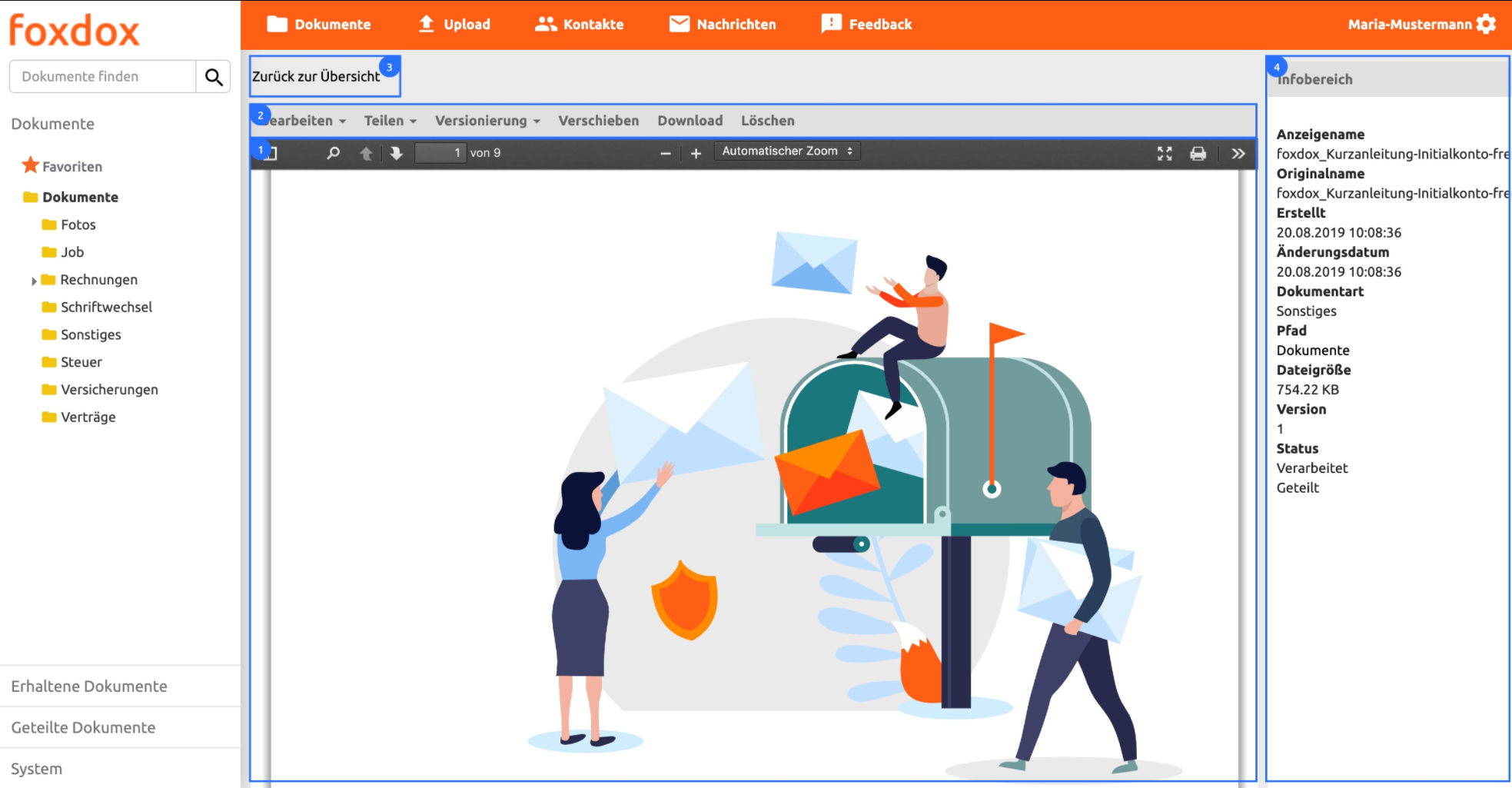
Task: Open the Teilen dropdown menu
Action: point(390,121)
